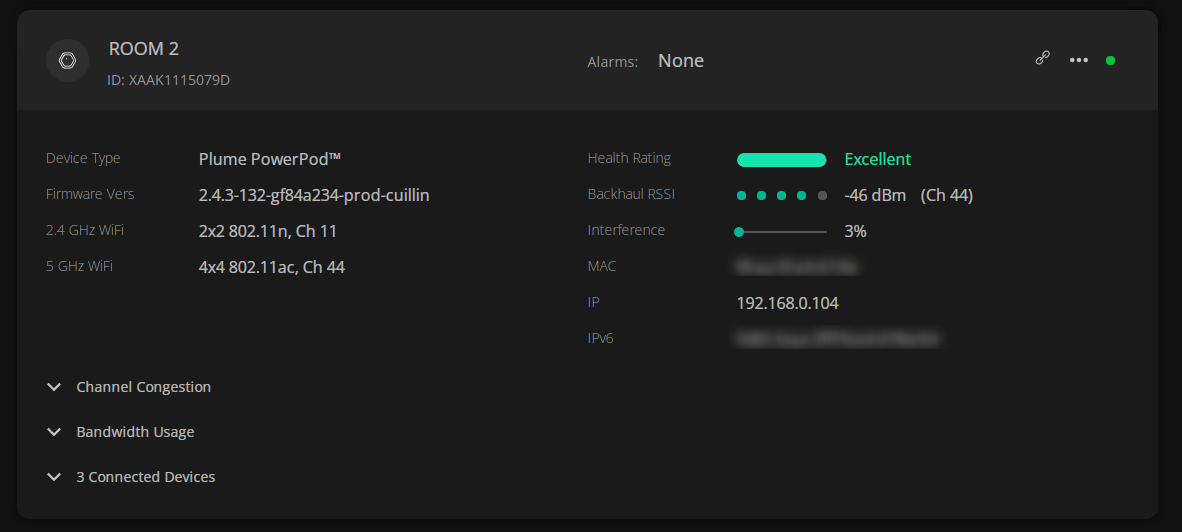Click the blurred MAC address value
The image size is (1182, 532).
tap(796, 267)
